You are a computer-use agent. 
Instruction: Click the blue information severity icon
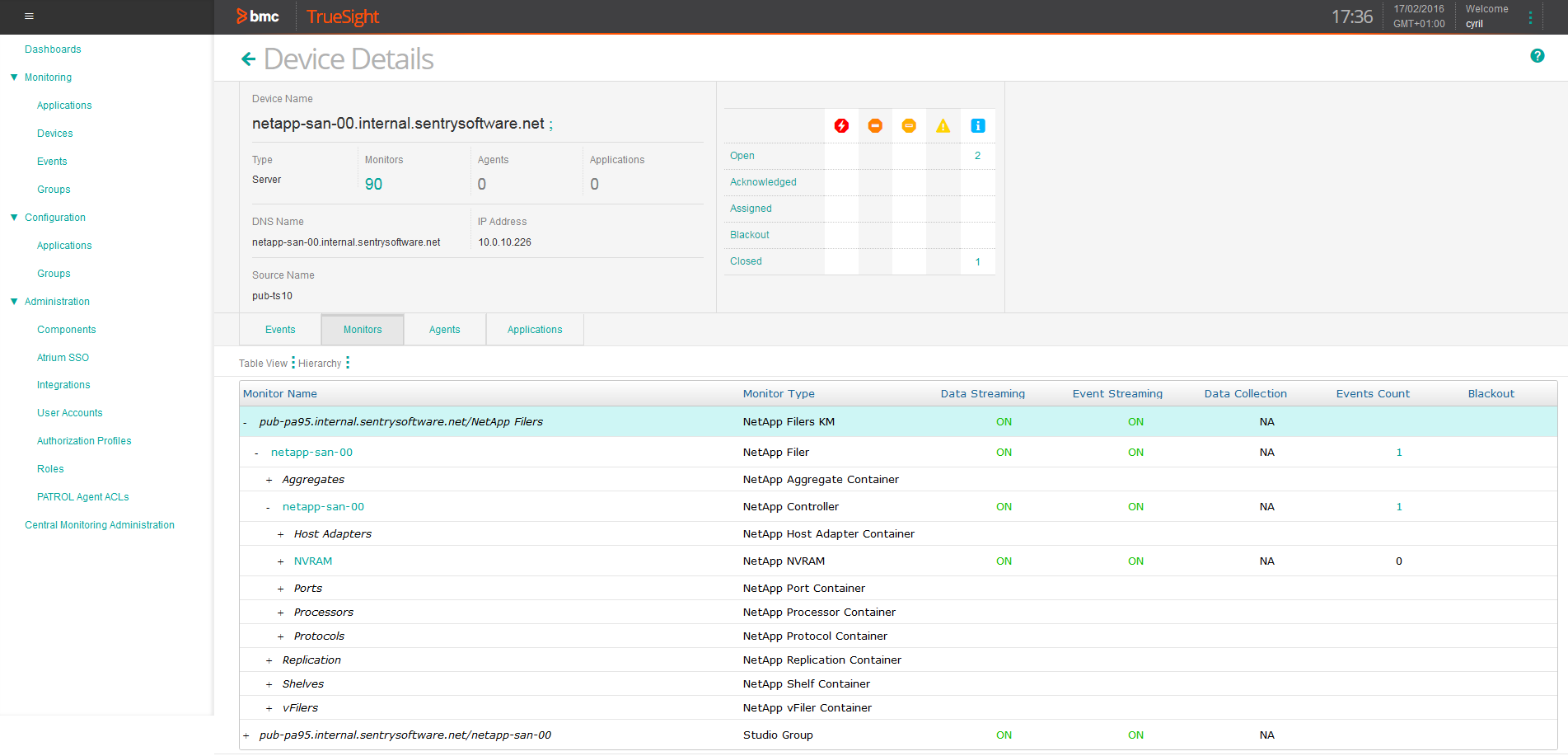pyautogui.click(x=977, y=126)
